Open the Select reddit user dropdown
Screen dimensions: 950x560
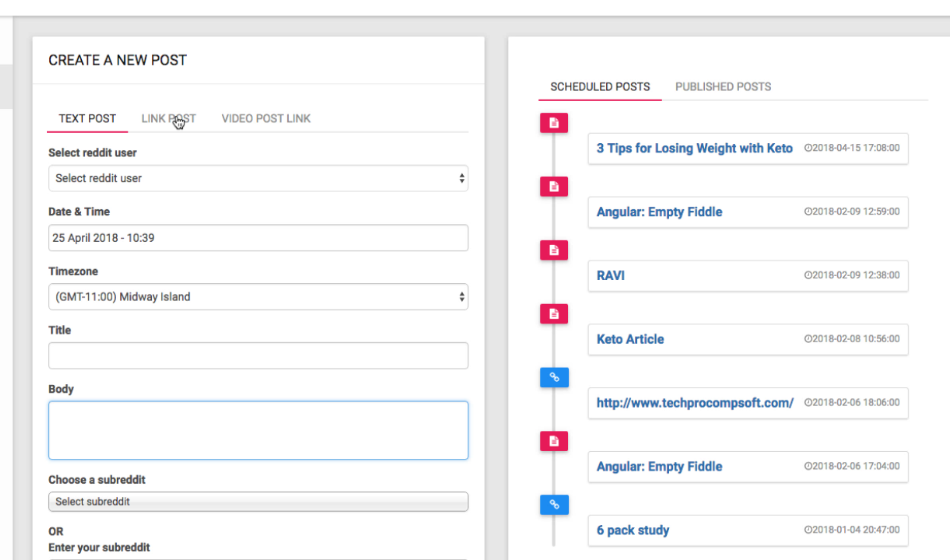click(x=258, y=178)
